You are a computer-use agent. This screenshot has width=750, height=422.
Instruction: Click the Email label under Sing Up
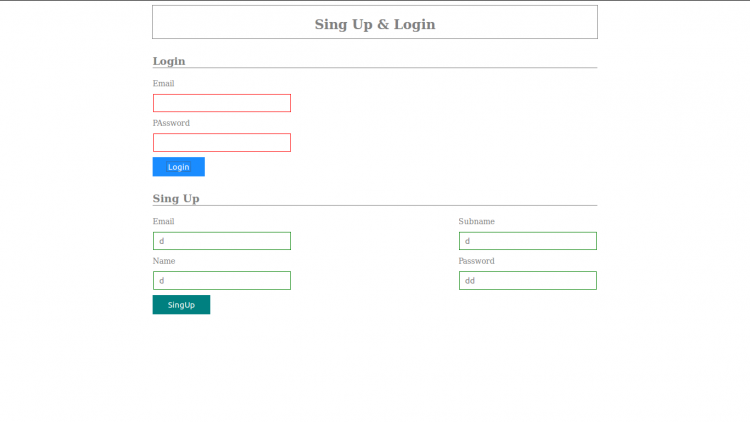(163, 221)
